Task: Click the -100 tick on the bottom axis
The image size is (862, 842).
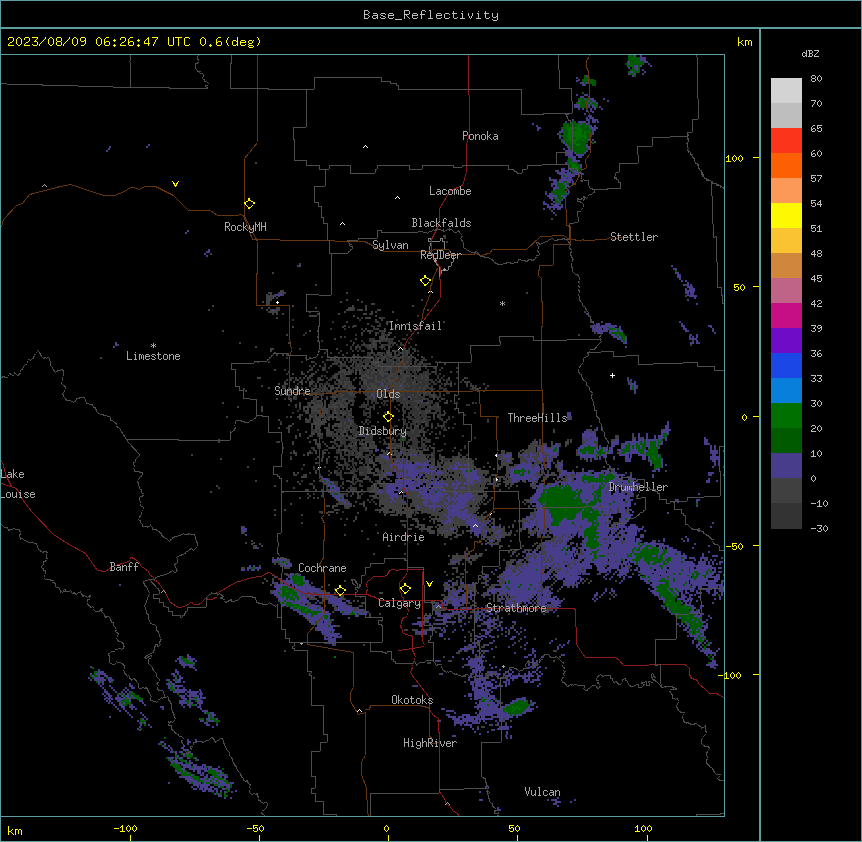Action: point(125,828)
